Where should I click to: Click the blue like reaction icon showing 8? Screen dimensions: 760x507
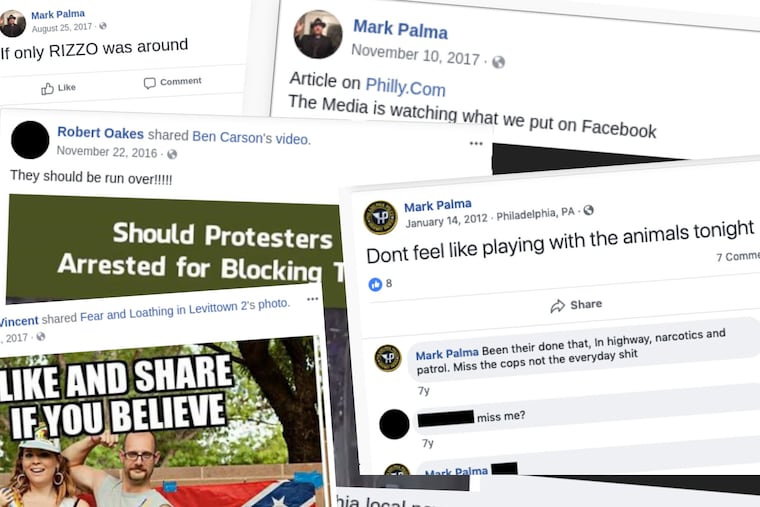pyautogui.click(x=376, y=284)
